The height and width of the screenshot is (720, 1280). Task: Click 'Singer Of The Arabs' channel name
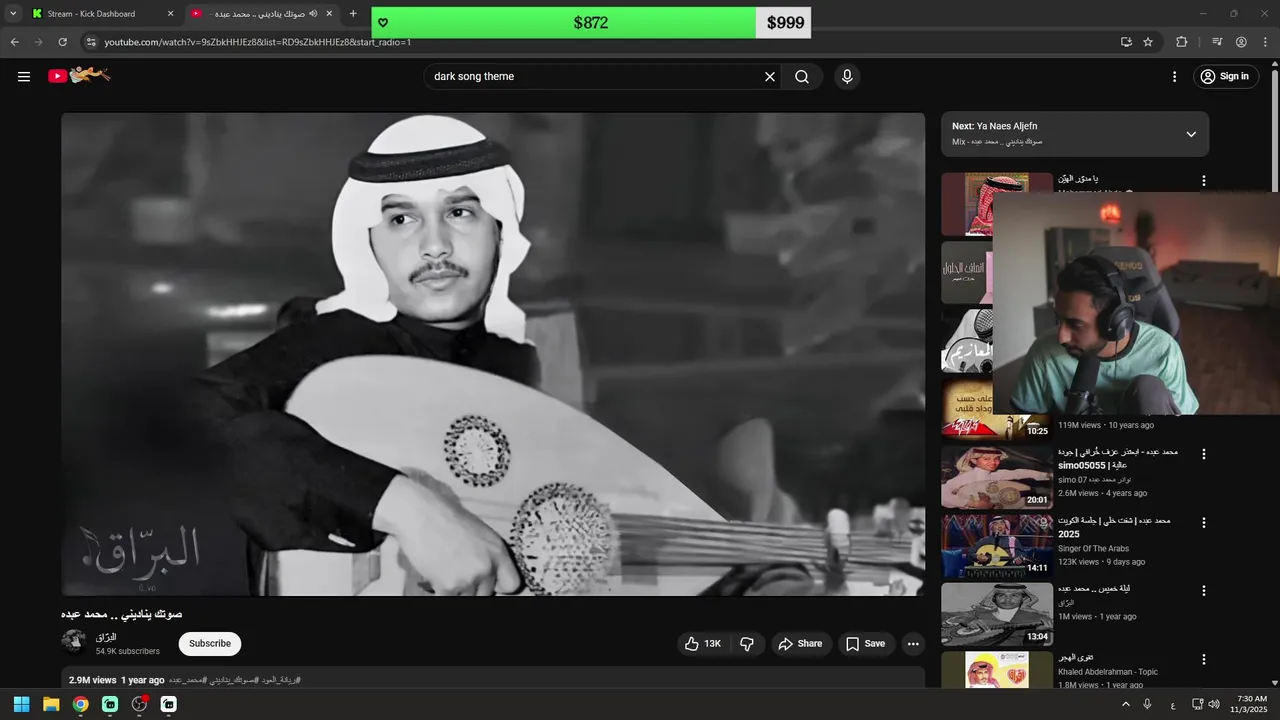pyautogui.click(x=1093, y=548)
